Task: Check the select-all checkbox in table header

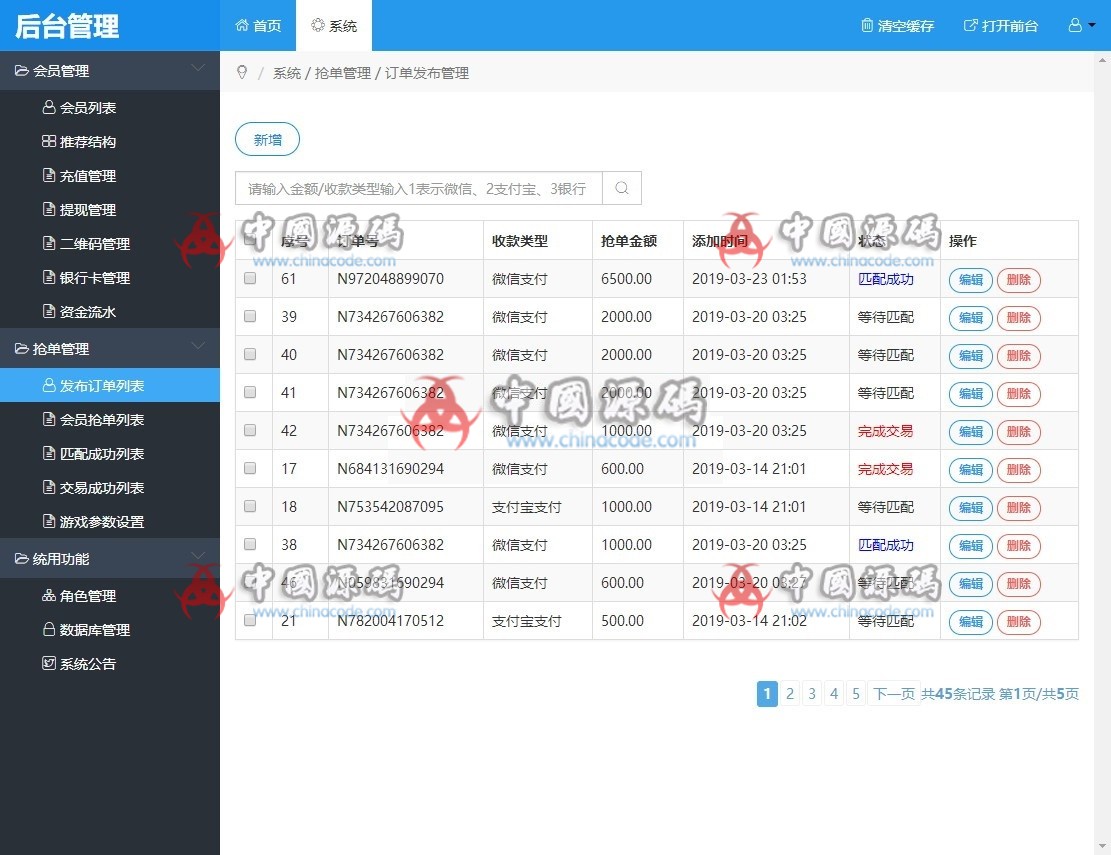Action: tap(250, 240)
